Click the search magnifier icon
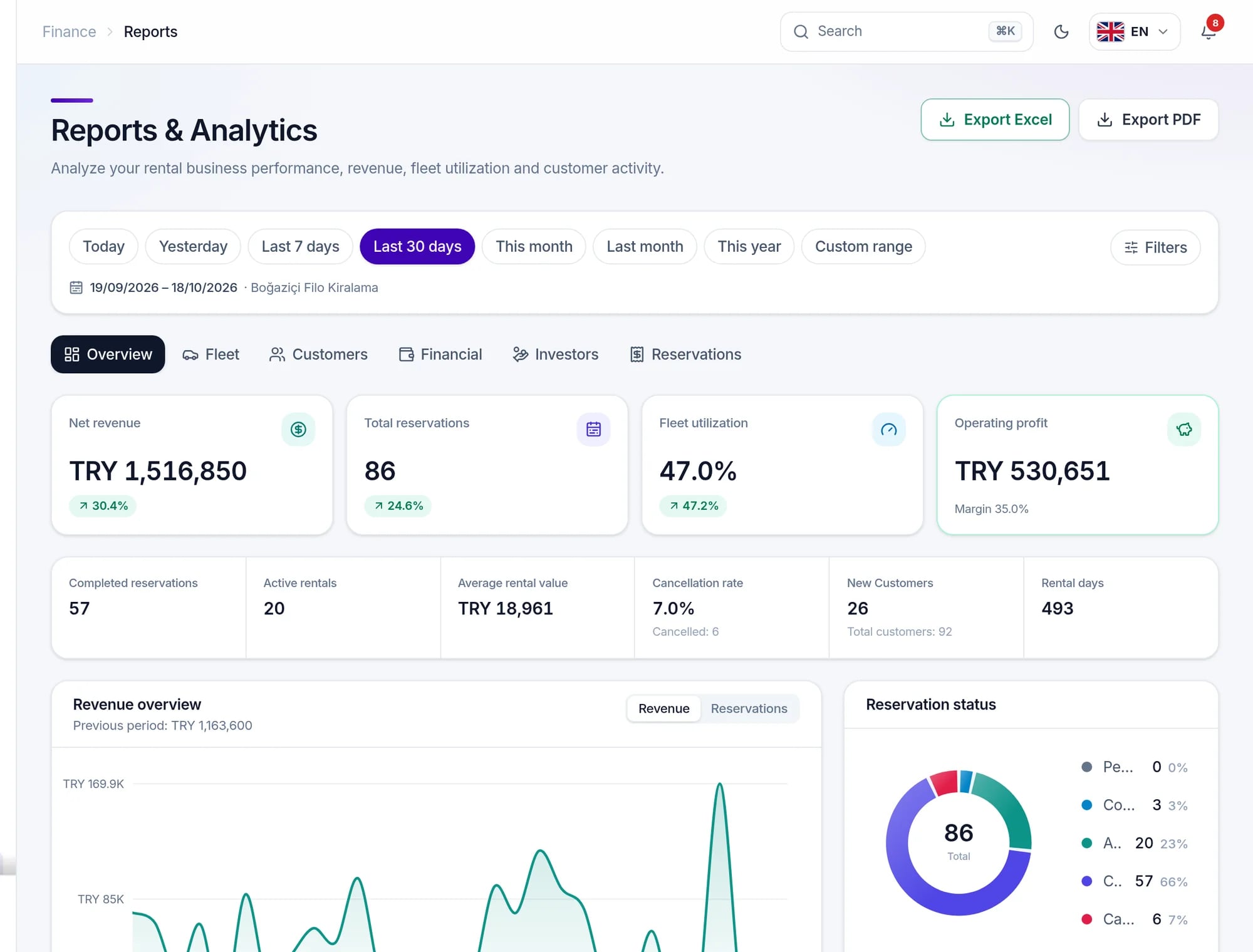 (801, 31)
